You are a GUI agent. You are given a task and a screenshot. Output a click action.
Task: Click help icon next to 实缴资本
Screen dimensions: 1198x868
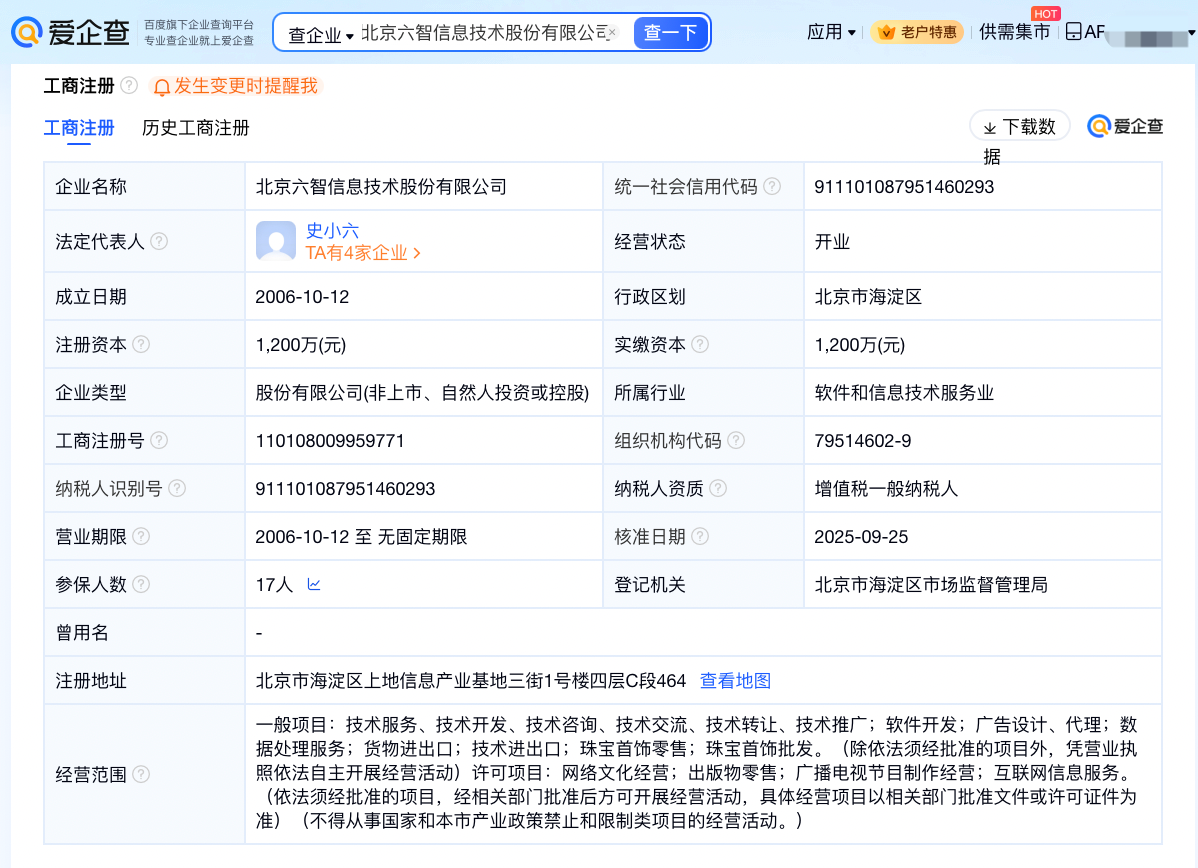pos(700,345)
